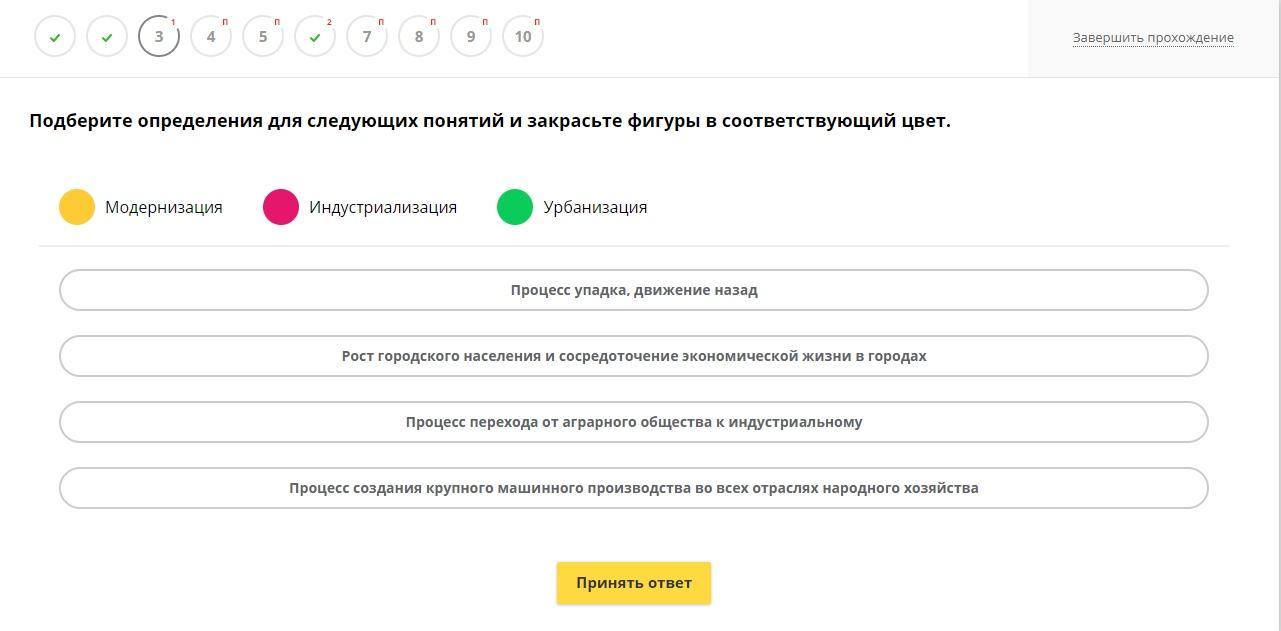Select current question 3 step circle

(159, 37)
